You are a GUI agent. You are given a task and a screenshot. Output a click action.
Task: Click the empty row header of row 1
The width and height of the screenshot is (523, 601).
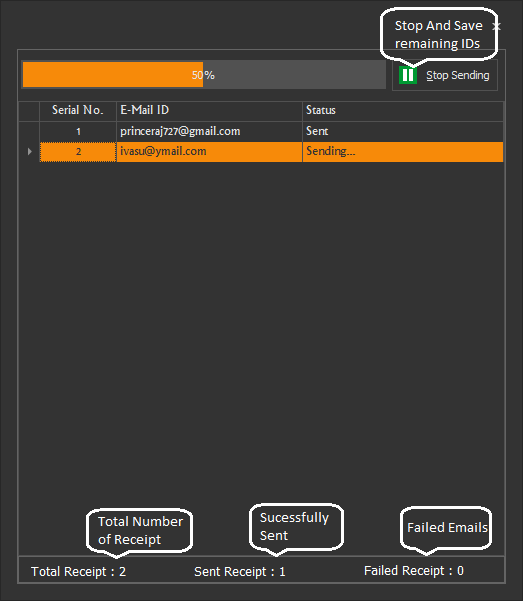pos(29,131)
